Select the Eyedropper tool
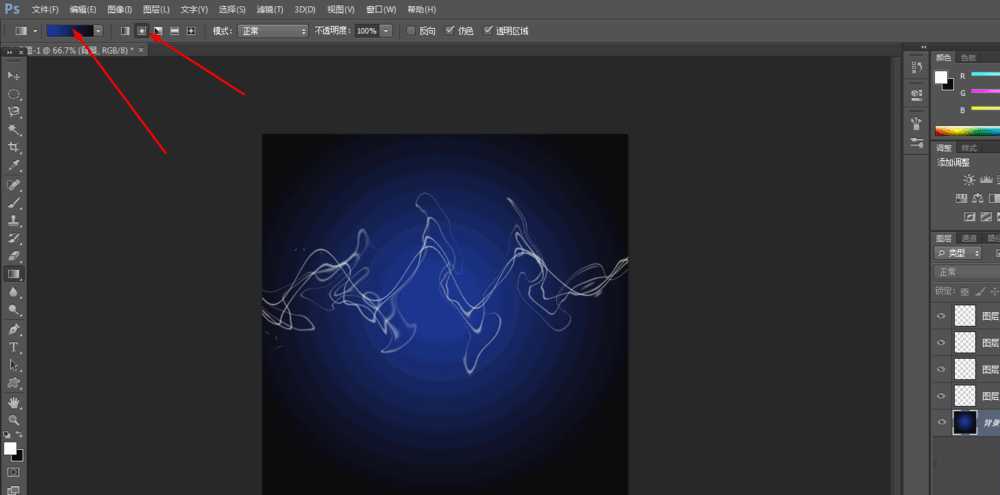1000x495 pixels. click(13, 165)
